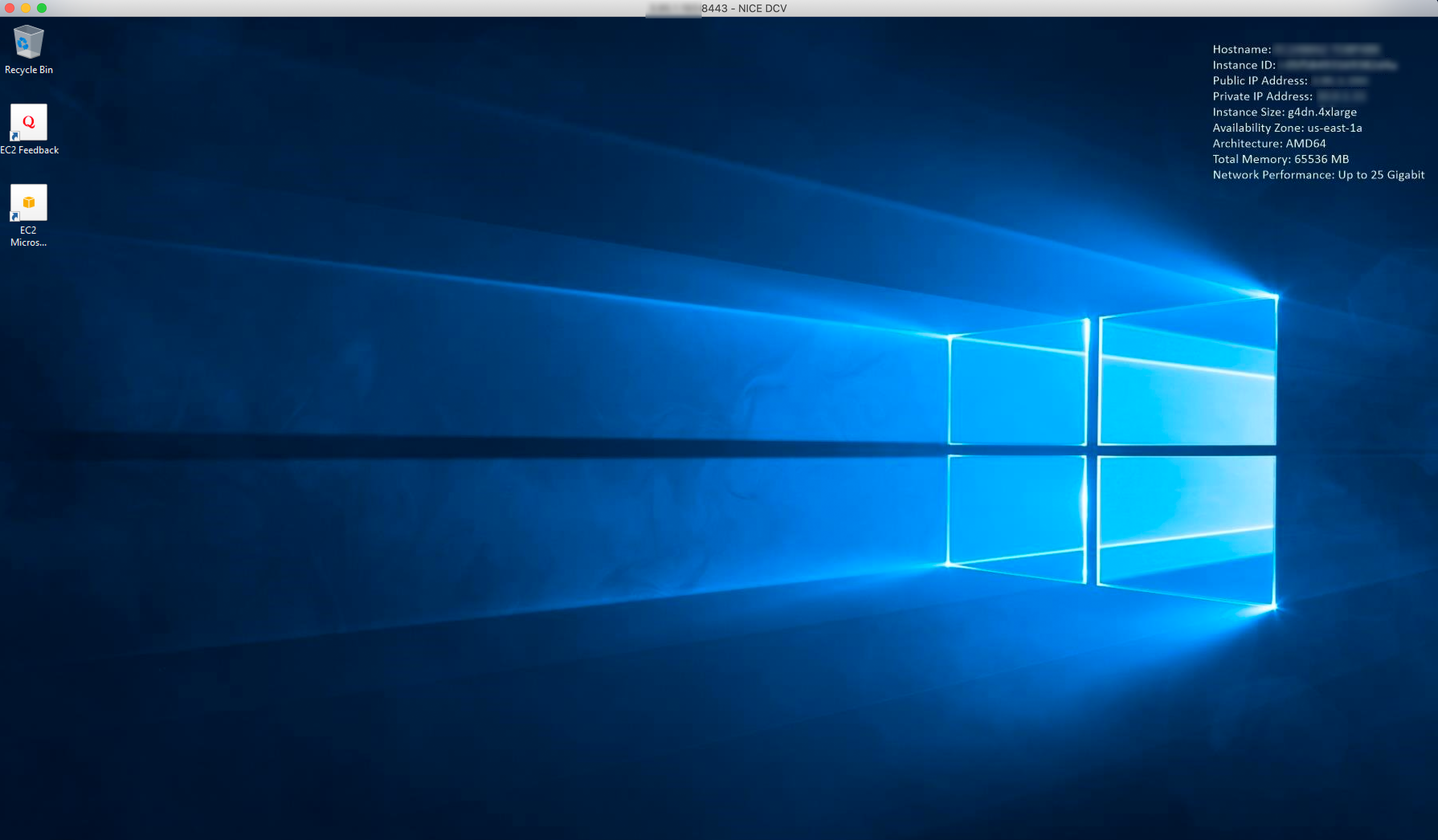Click shortcut arrow overlay on EC2 Feedback
Viewport: 1438px width, 840px height.
click(15, 136)
